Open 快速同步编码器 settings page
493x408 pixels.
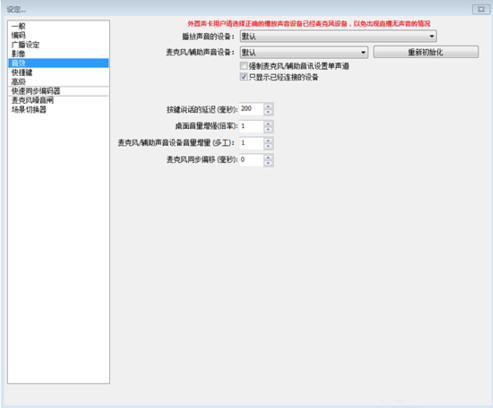(x=58, y=91)
